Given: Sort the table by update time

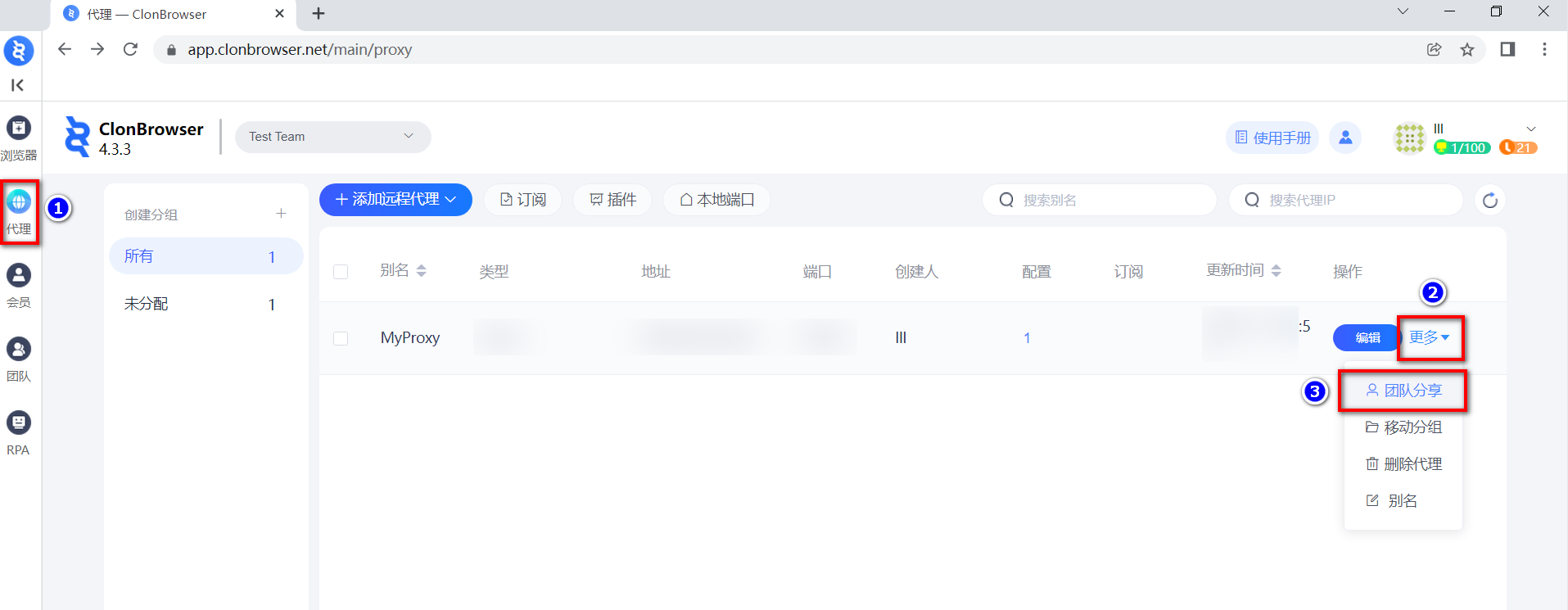Looking at the screenshot, I should point(1276,271).
